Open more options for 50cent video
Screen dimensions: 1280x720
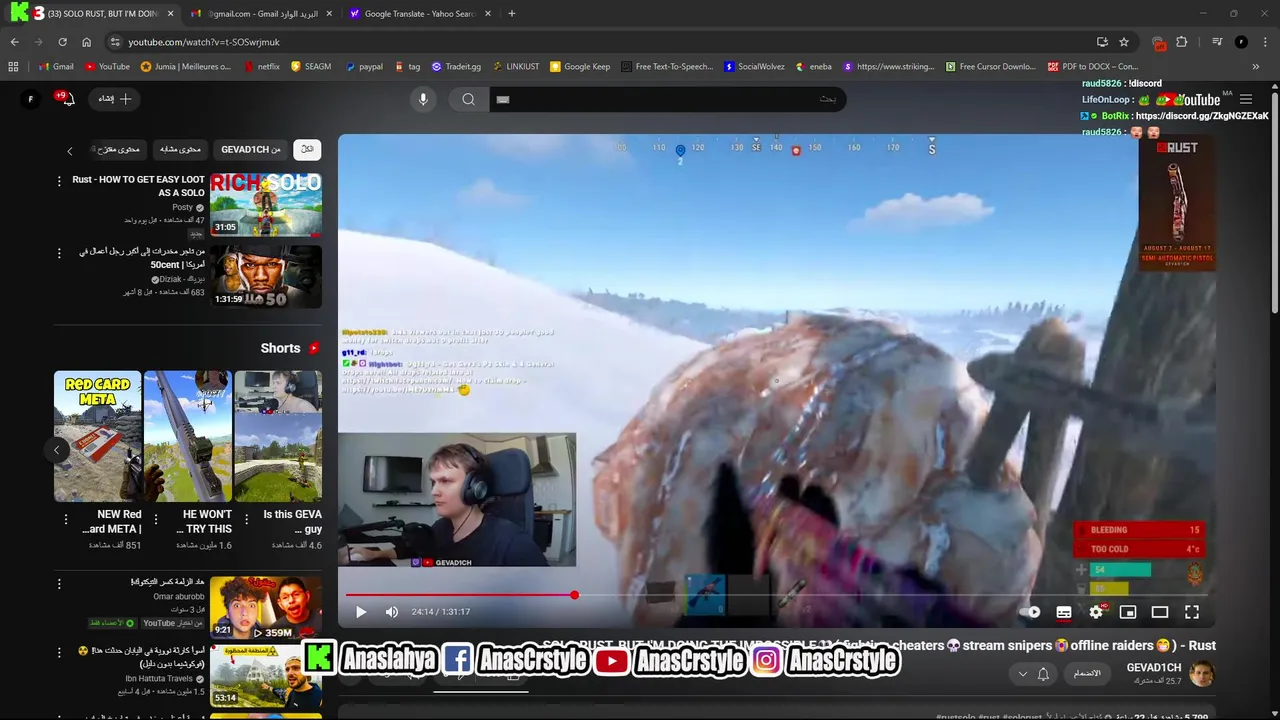pyautogui.click(x=59, y=253)
